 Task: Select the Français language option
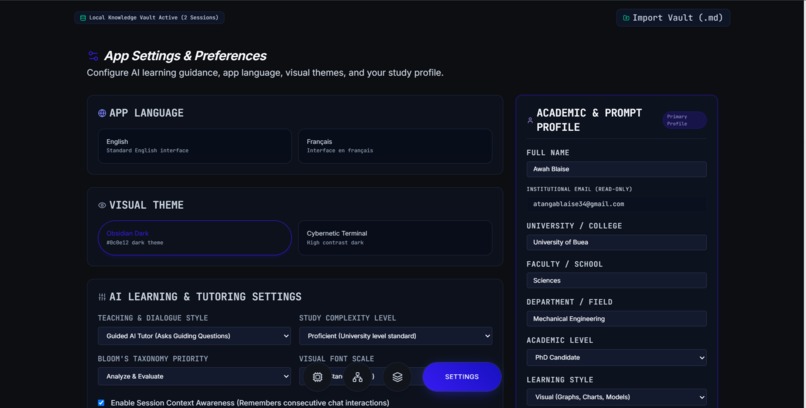click(x=395, y=146)
